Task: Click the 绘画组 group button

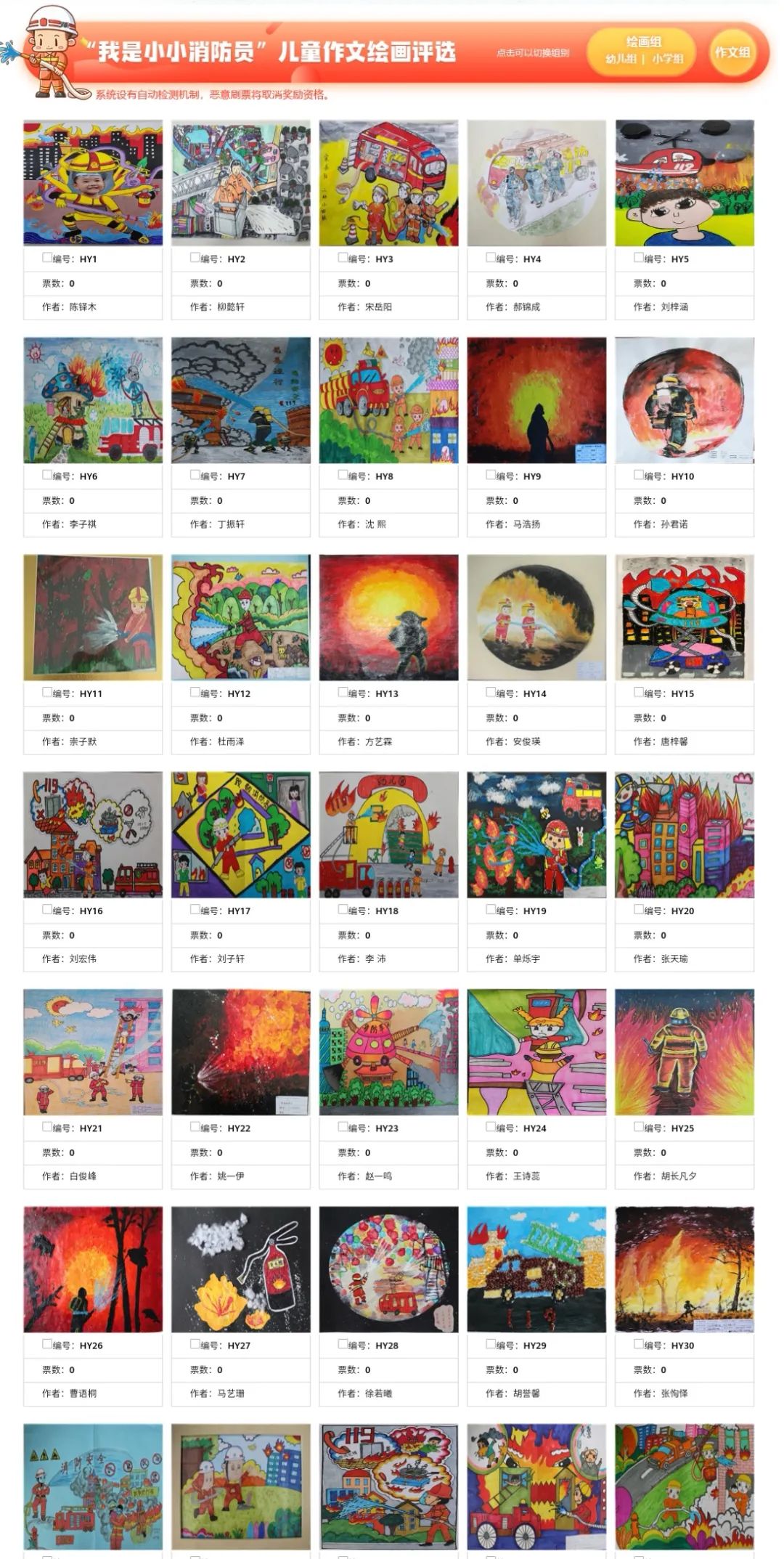Action: (x=644, y=41)
